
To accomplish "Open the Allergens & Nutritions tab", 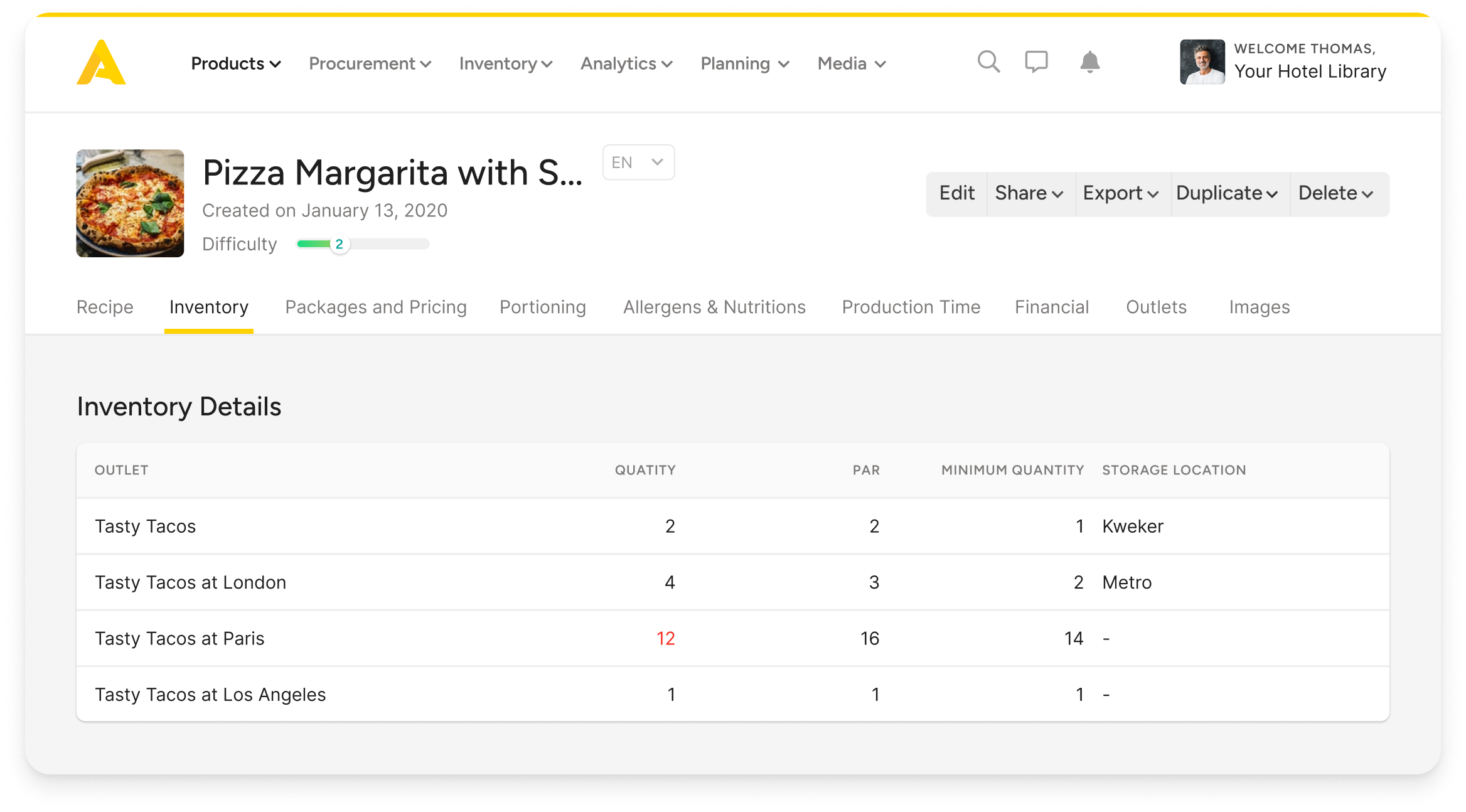I will click(714, 307).
